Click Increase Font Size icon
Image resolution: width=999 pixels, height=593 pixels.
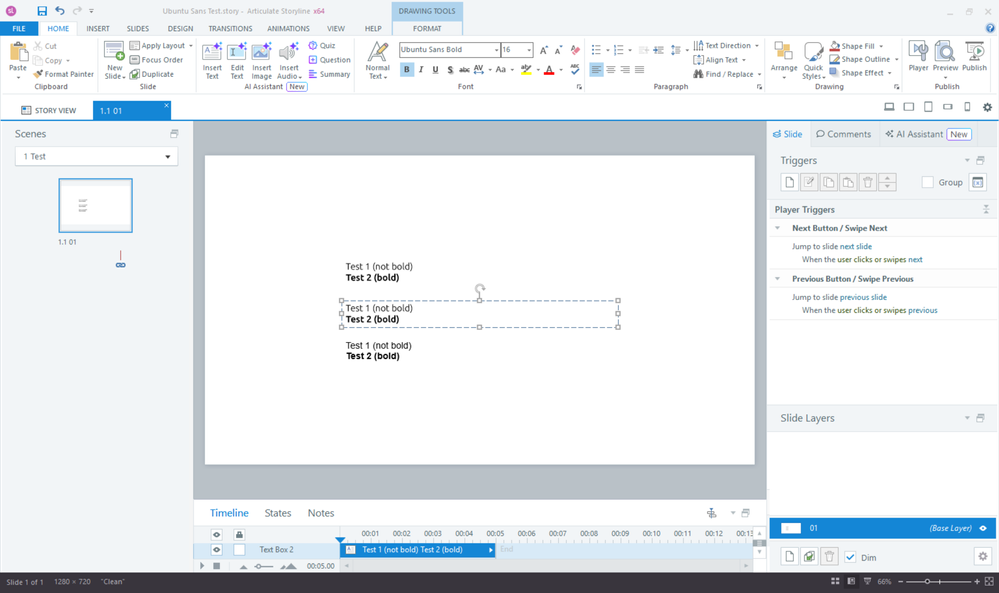tap(543, 50)
